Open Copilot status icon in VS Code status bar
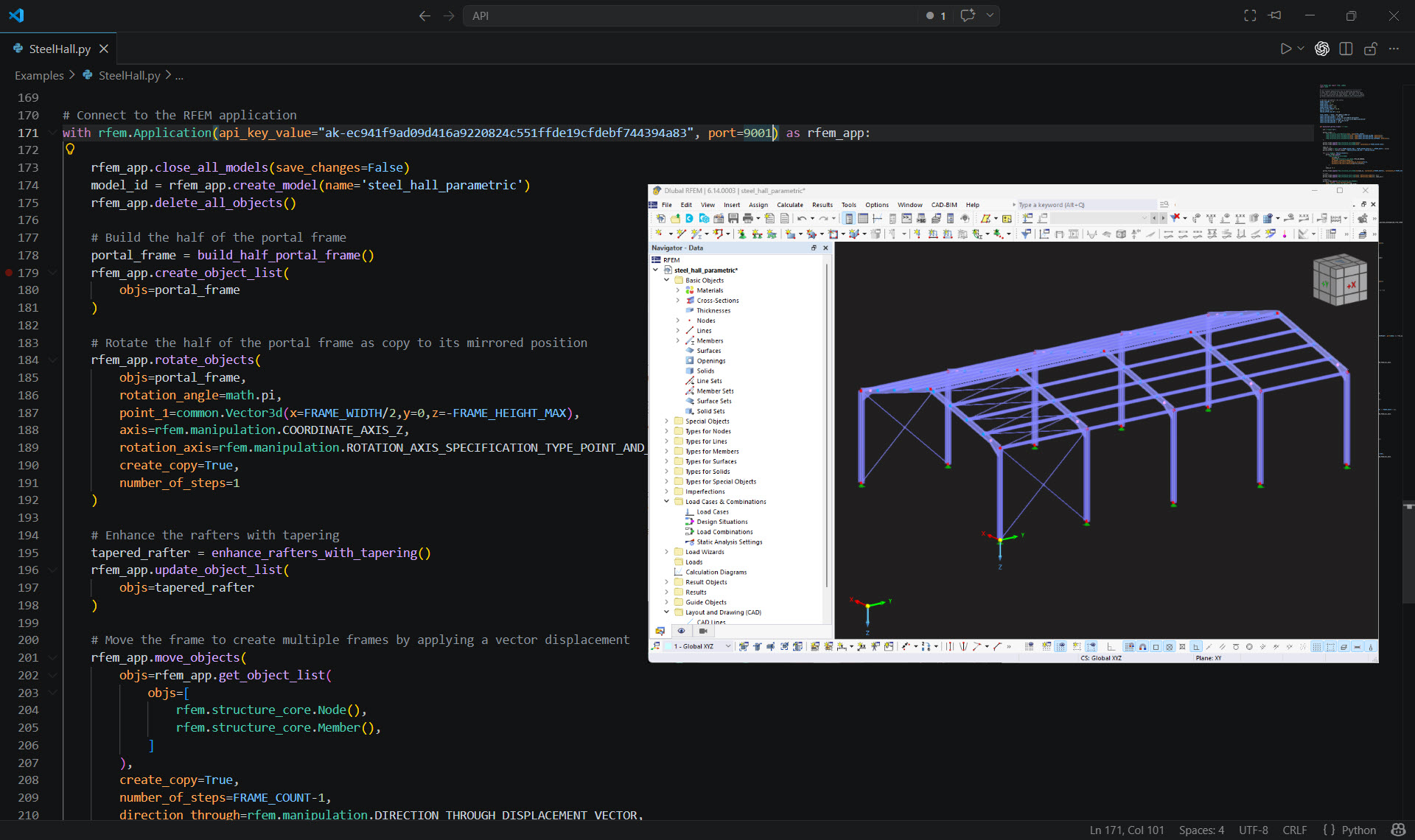 pyautogui.click(x=1397, y=830)
